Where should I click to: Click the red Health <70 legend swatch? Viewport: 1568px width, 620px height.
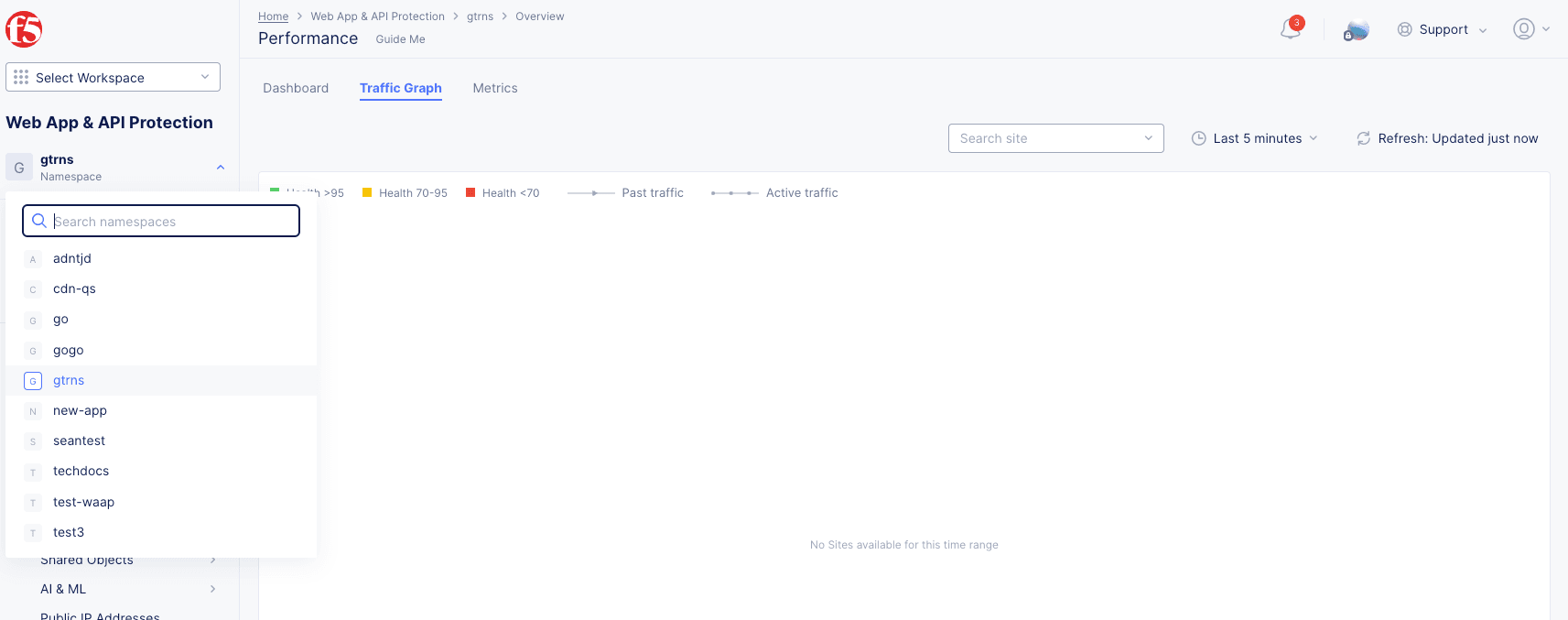pyautogui.click(x=470, y=192)
